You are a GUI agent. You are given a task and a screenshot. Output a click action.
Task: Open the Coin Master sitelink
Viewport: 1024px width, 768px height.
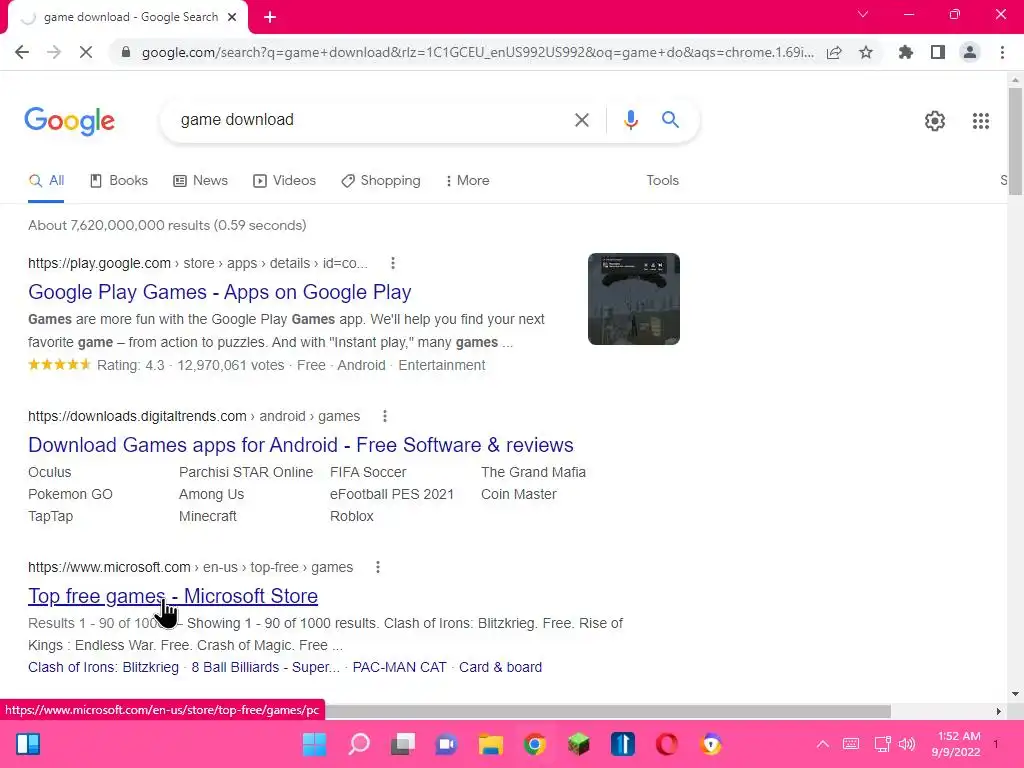click(519, 494)
